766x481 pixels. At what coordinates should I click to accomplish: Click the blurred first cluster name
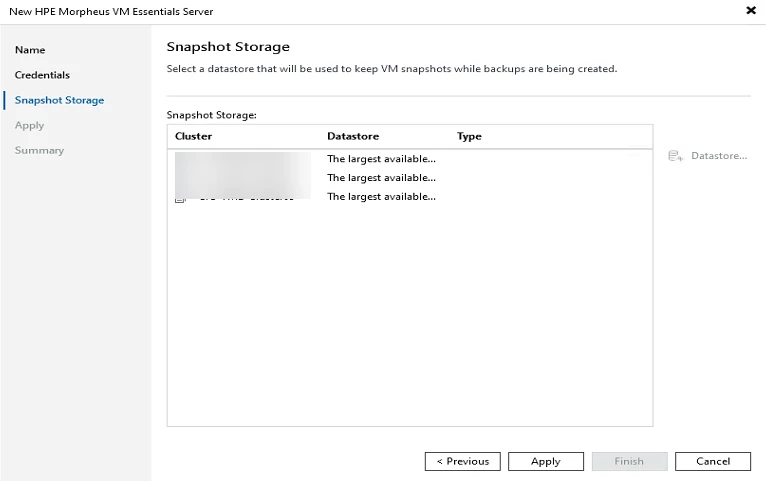(x=242, y=160)
